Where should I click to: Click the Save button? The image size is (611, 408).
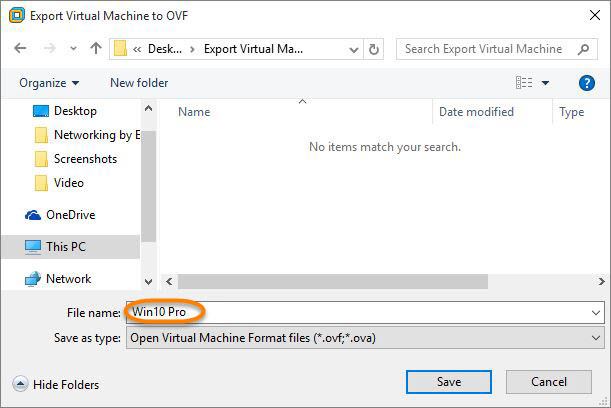pos(449,381)
